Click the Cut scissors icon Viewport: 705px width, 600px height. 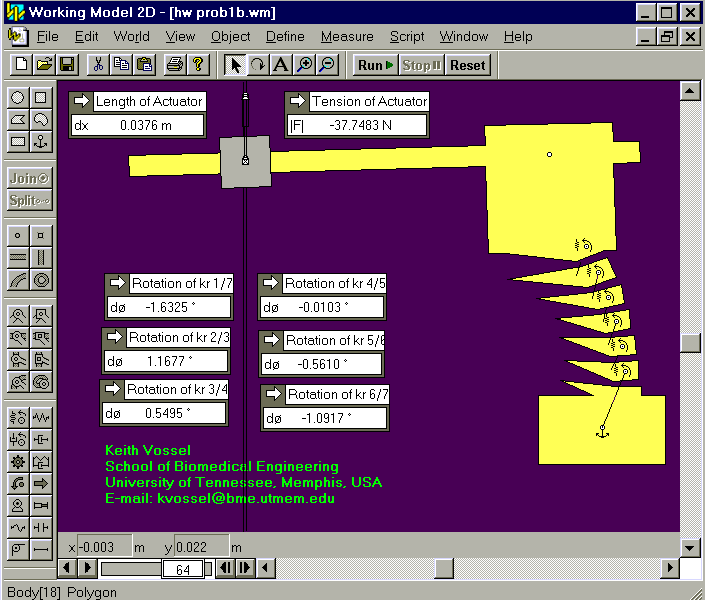point(98,65)
